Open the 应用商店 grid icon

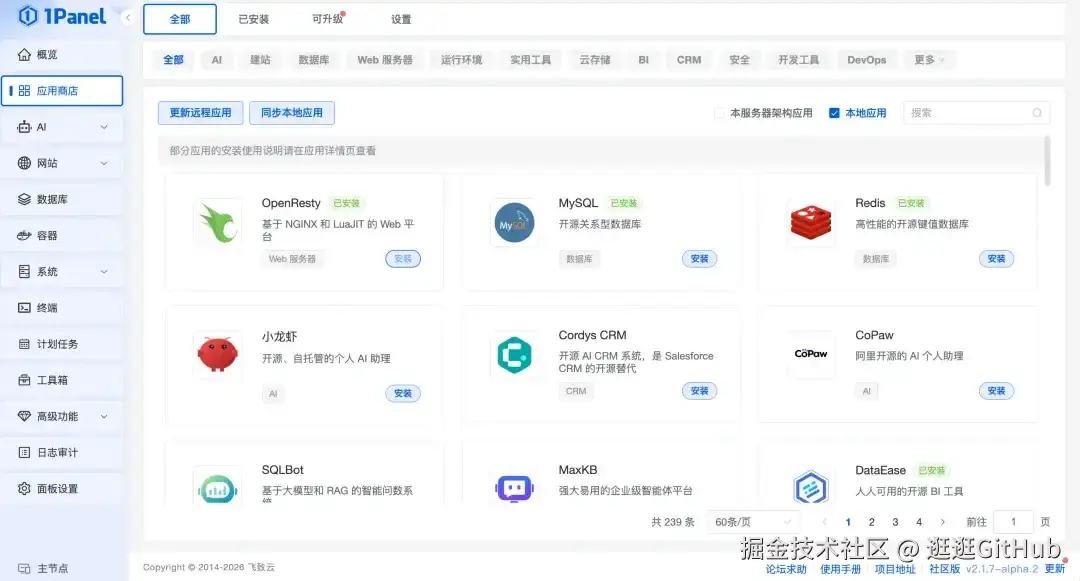[x=24, y=91]
